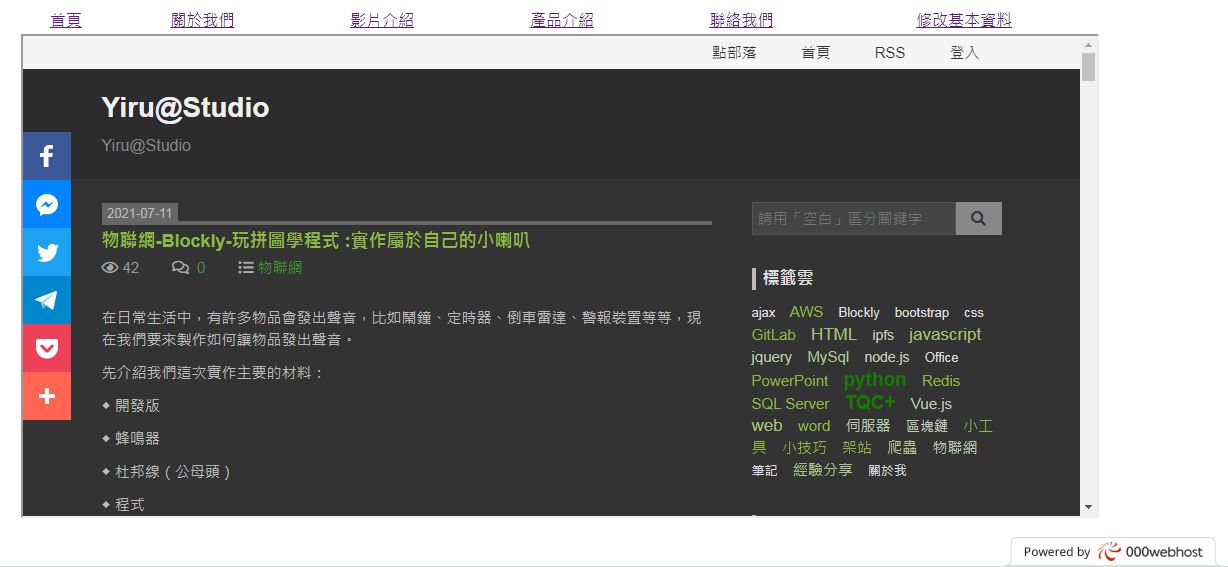Click the category list icon

[x=246, y=267]
